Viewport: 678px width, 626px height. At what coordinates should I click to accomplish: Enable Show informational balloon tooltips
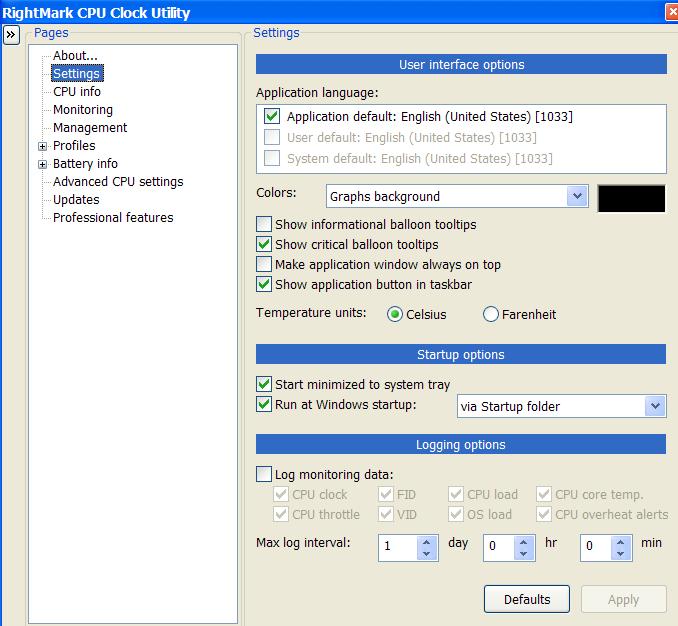(x=264, y=224)
